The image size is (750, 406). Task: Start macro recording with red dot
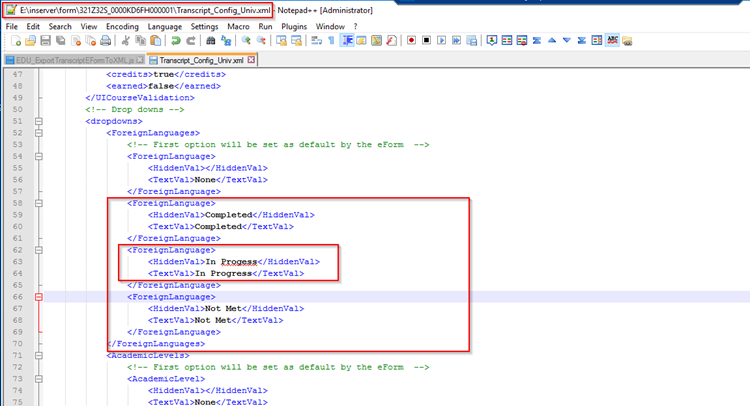[411, 41]
